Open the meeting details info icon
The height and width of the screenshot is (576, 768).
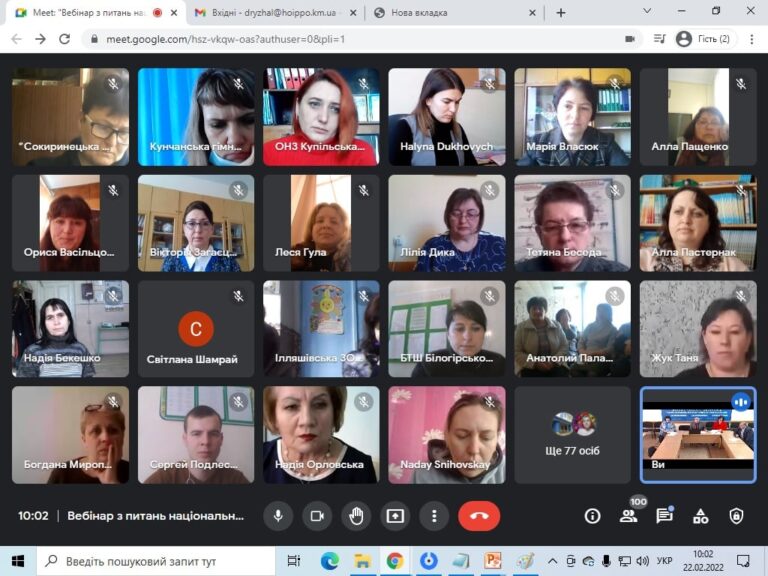tap(592, 516)
